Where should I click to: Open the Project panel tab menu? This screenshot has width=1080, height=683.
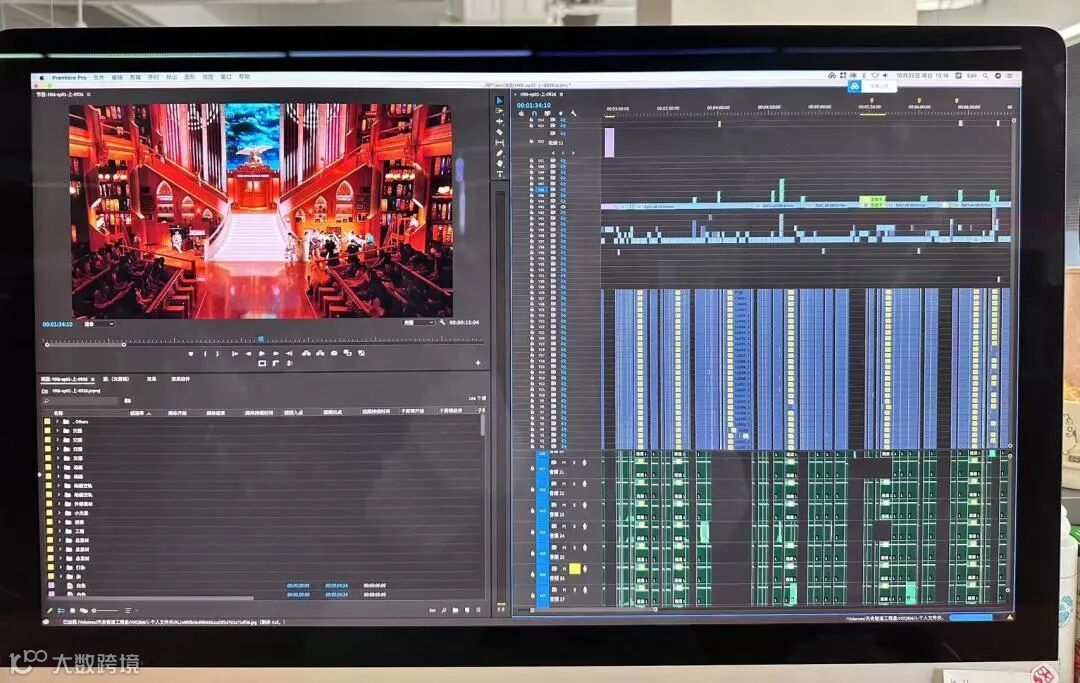(92, 379)
